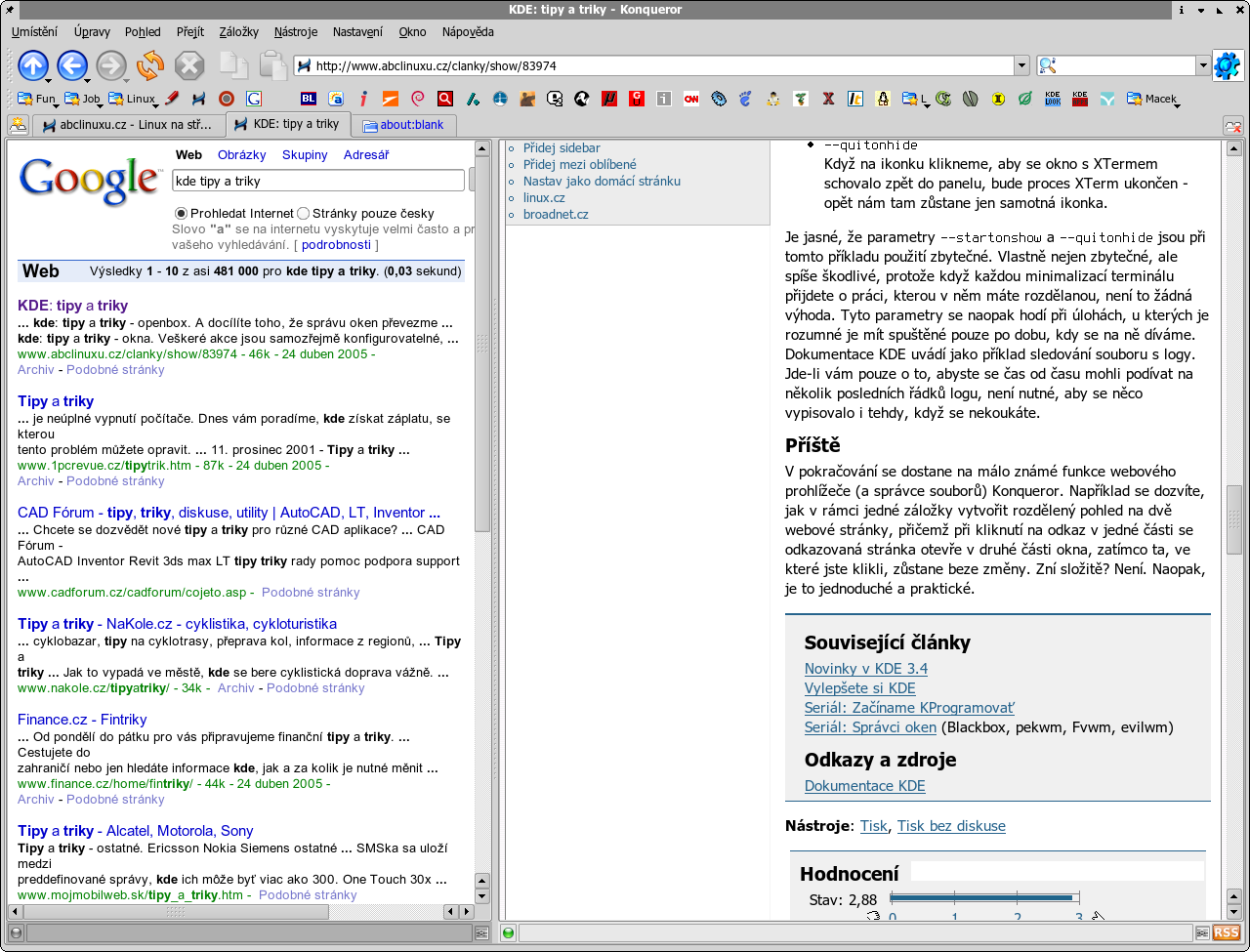Open the 'Dokumentace KDE' link

click(x=865, y=786)
